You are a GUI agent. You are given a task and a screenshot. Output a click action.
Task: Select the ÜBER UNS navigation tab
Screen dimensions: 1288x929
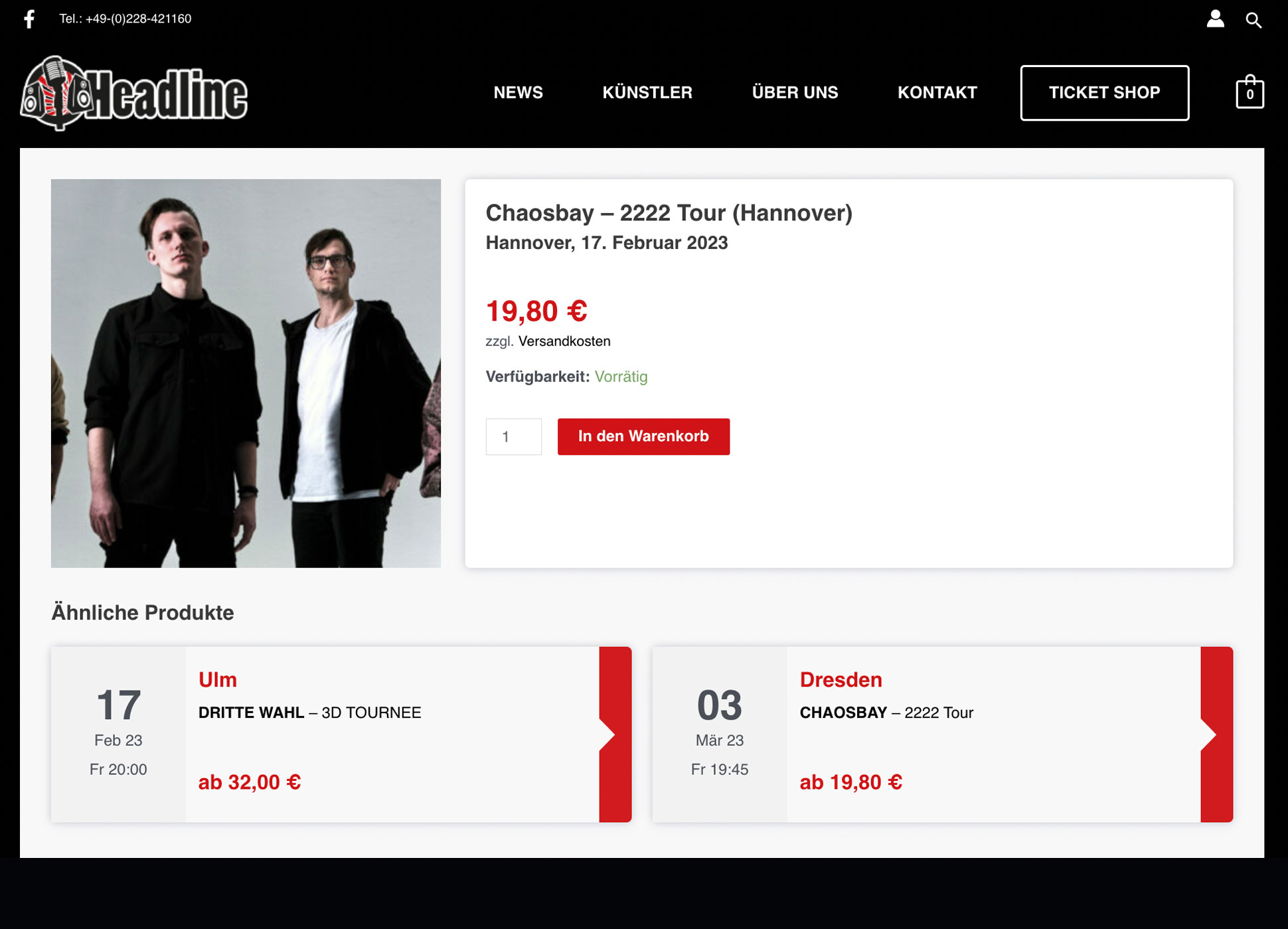[795, 91]
